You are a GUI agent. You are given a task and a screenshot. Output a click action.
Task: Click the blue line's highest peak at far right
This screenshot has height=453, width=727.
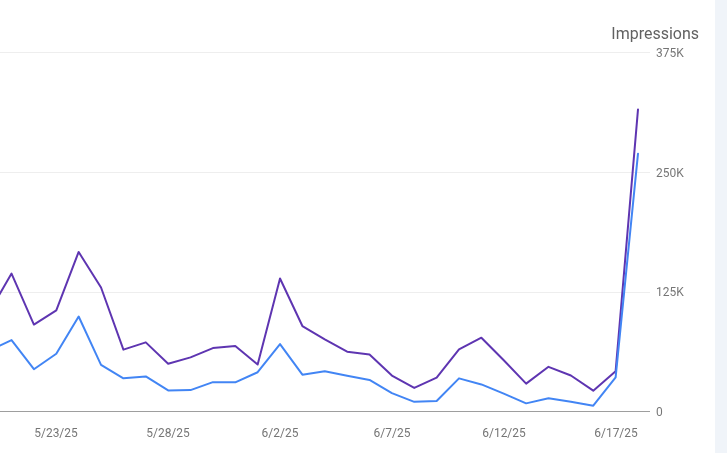[x=638, y=154]
